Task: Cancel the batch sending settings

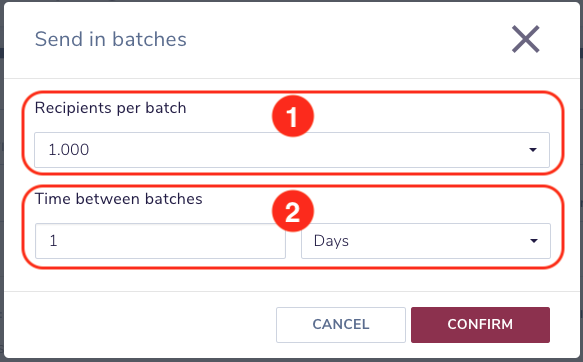Action: pyautogui.click(x=341, y=324)
